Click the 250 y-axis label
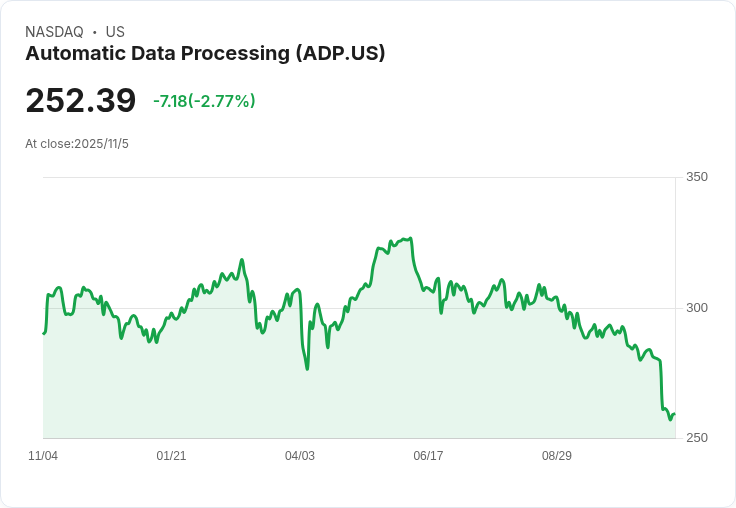The width and height of the screenshot is (736, 508). point(696,438)
